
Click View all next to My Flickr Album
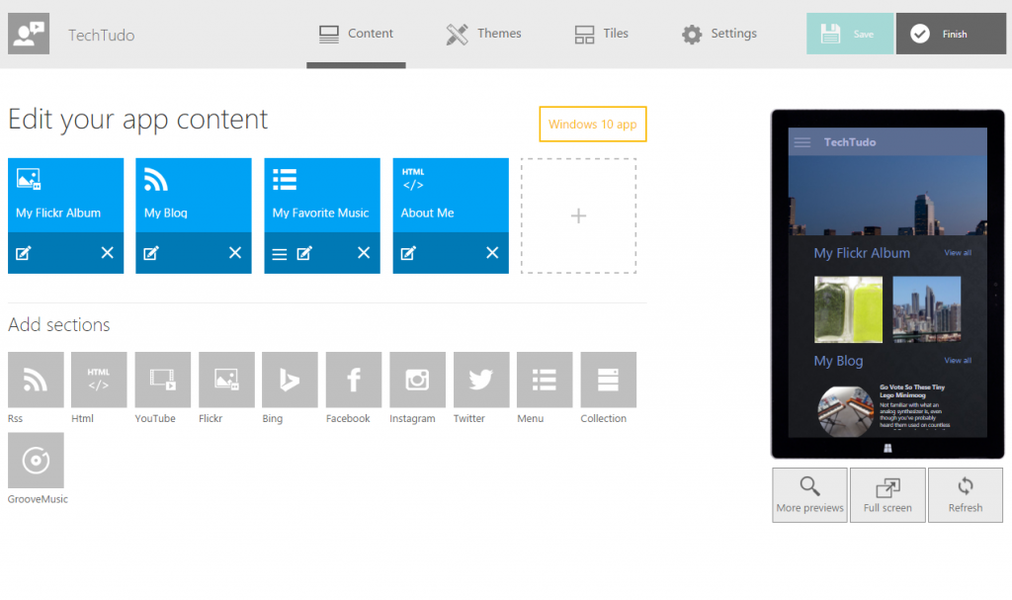[958, 253]
